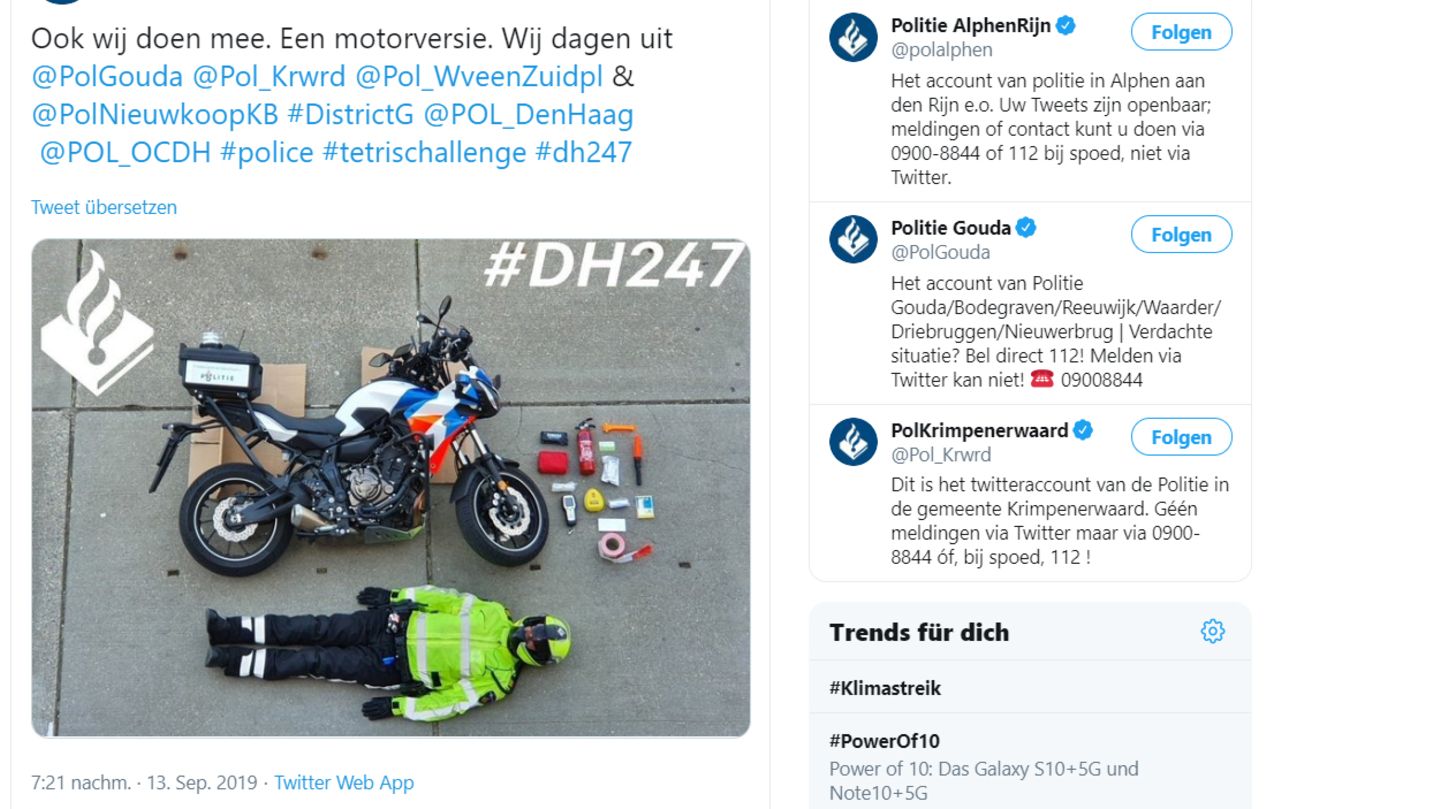Click PolKrimpenerwaard profile avatar

(x=853, y=442)
